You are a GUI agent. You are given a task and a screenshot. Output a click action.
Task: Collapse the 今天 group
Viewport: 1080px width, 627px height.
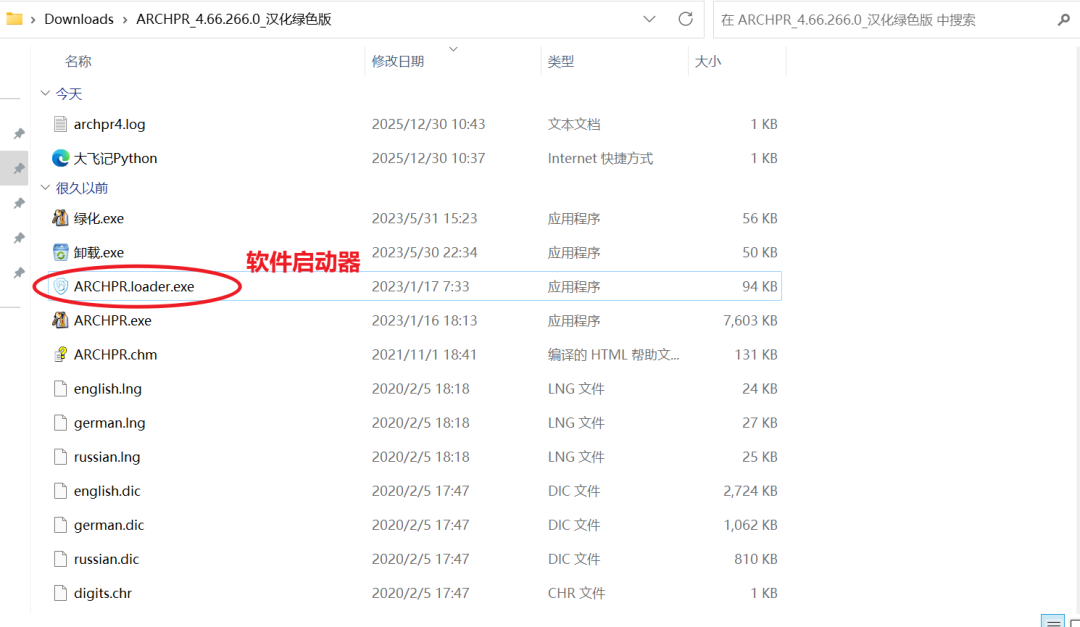(45, 93)
